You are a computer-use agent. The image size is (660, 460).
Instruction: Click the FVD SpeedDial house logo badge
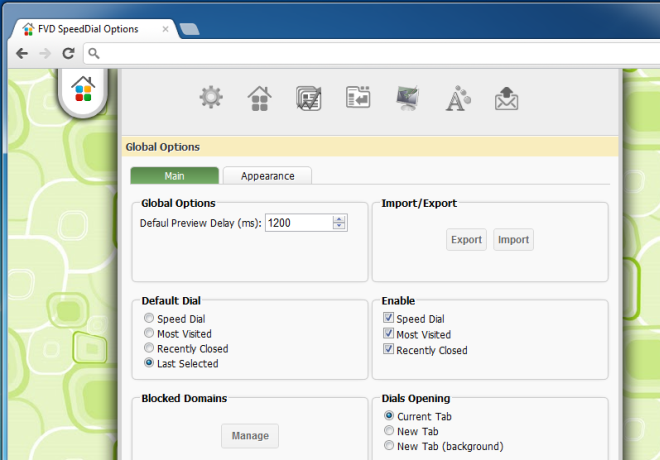click(83, 91)
